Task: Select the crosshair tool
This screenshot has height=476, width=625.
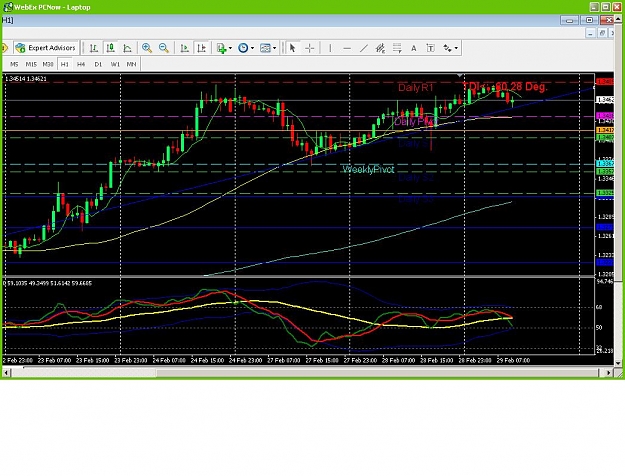Action: tap(309, 48)
